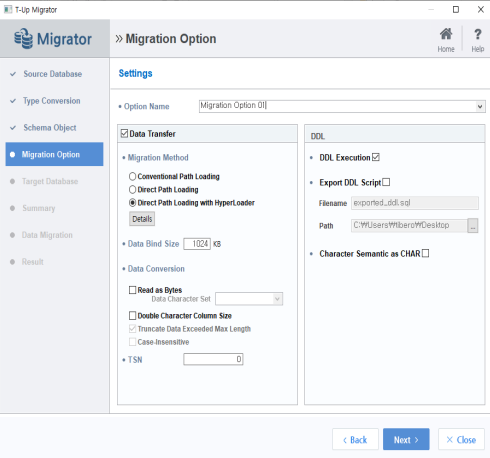Open the Schema Object step

pos(50,128)
